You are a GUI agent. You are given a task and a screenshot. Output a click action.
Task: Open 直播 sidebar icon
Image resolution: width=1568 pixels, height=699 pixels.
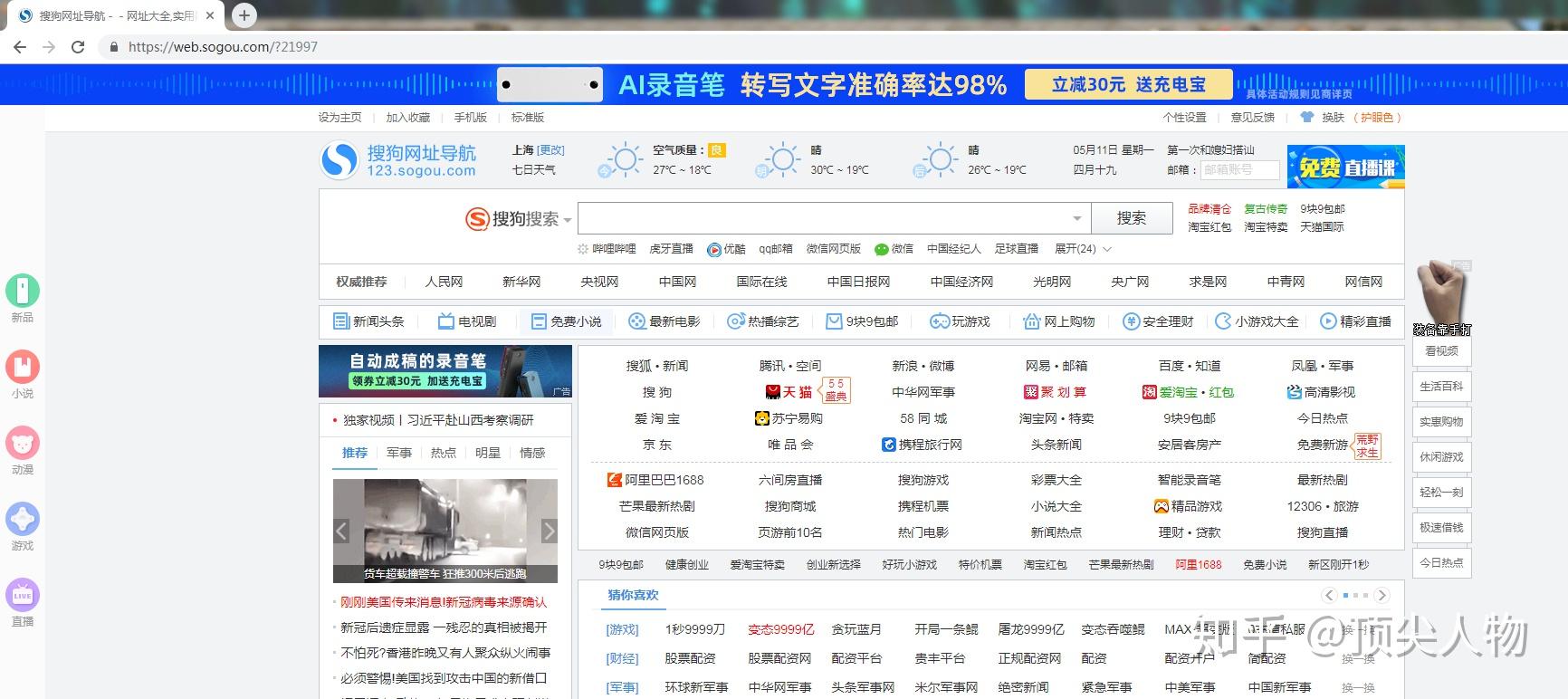click(x=23, y=595)
